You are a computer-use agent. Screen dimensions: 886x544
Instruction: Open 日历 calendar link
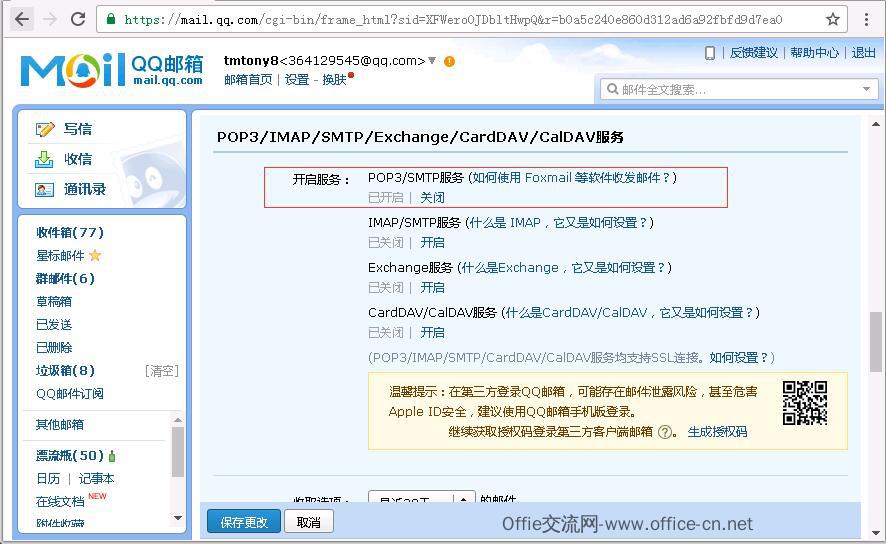pyautogui.click(x=48, y=478)
